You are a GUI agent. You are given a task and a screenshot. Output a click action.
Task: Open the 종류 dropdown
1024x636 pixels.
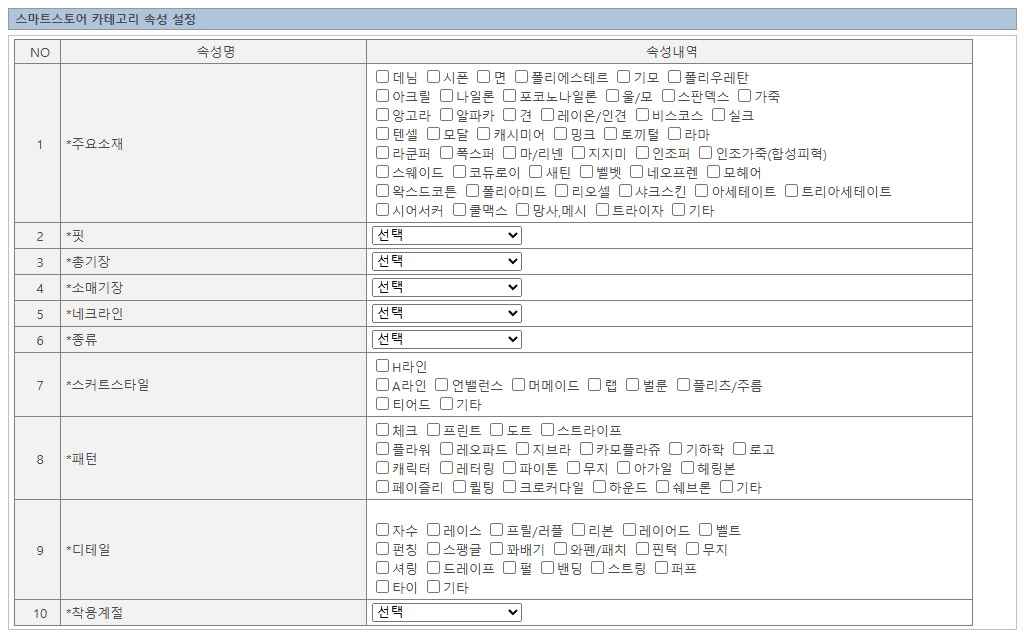point(446,339)
